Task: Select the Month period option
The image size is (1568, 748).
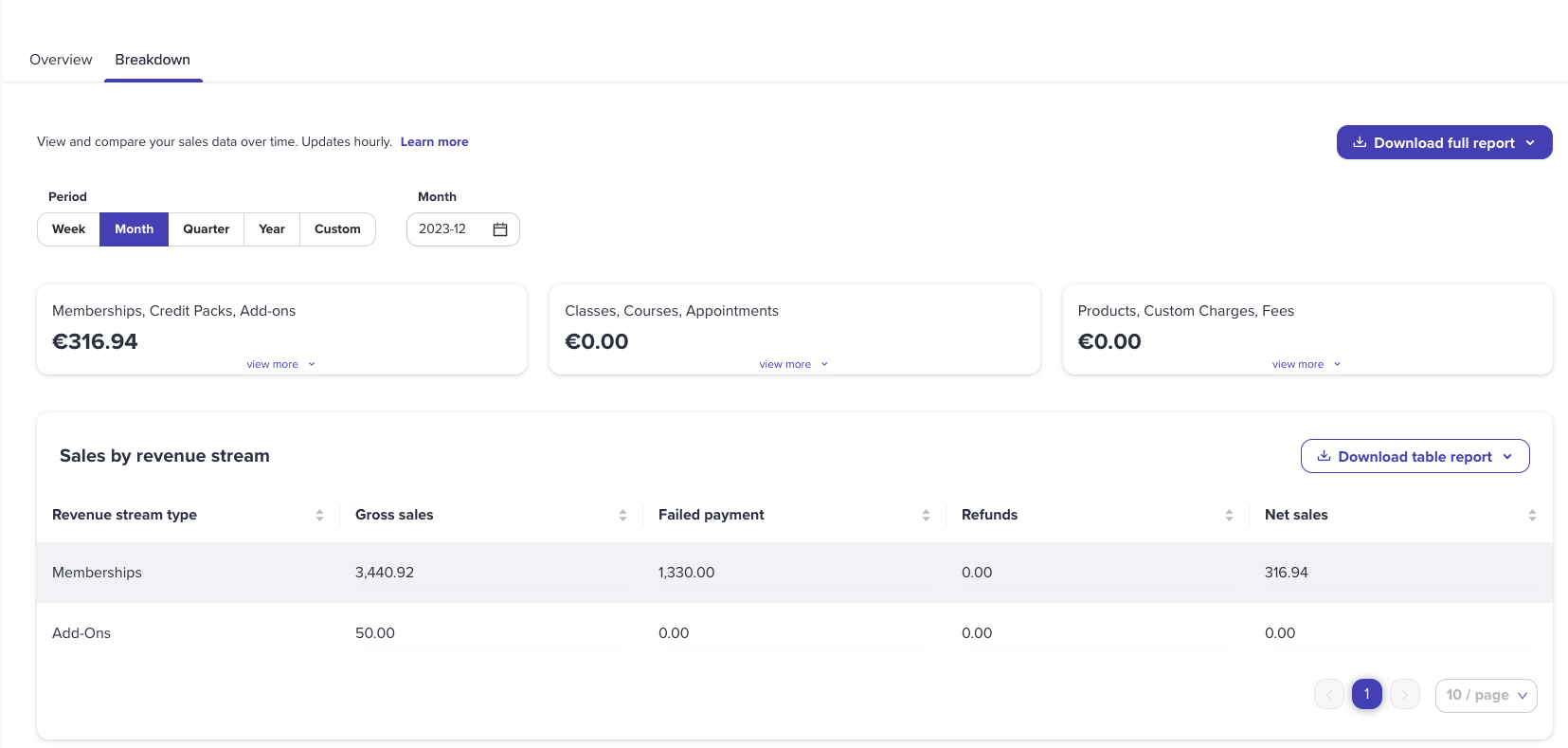Action: (x=134, y=229)
